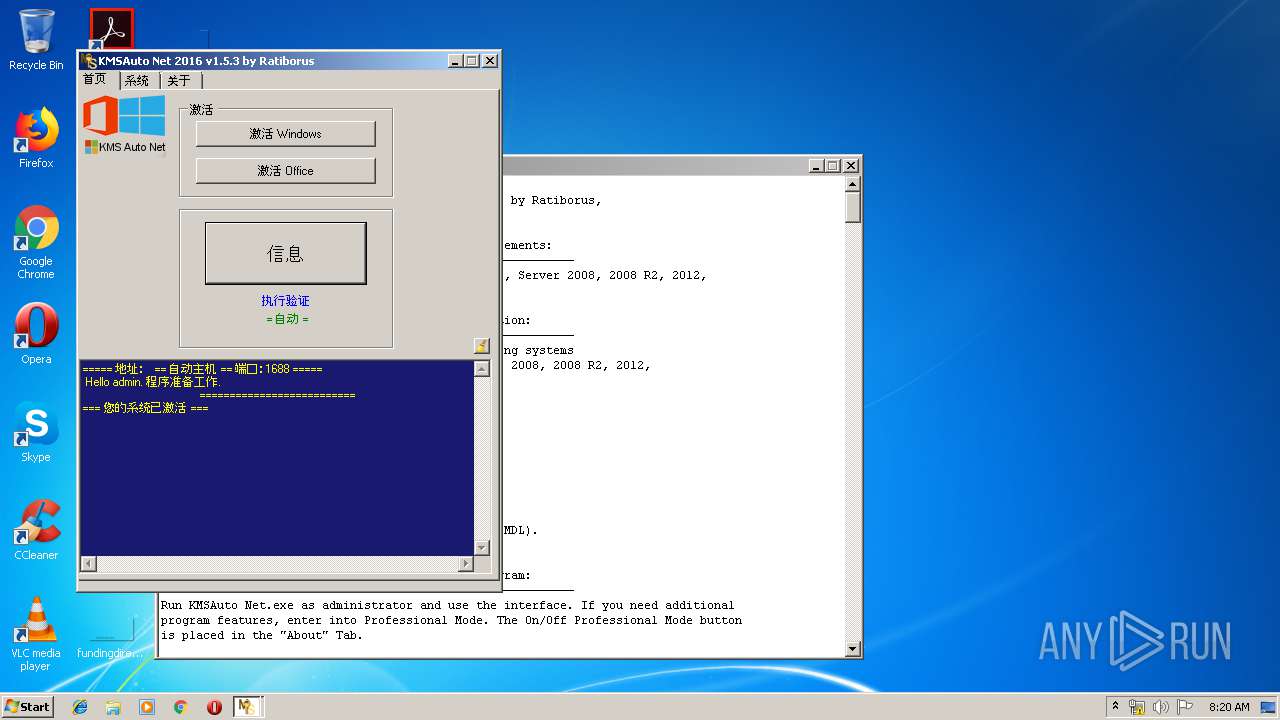Screen dimensions: 1280x720
Task: Open the 关于 tab
Action: pyautogui.click(x=180, y=81)
